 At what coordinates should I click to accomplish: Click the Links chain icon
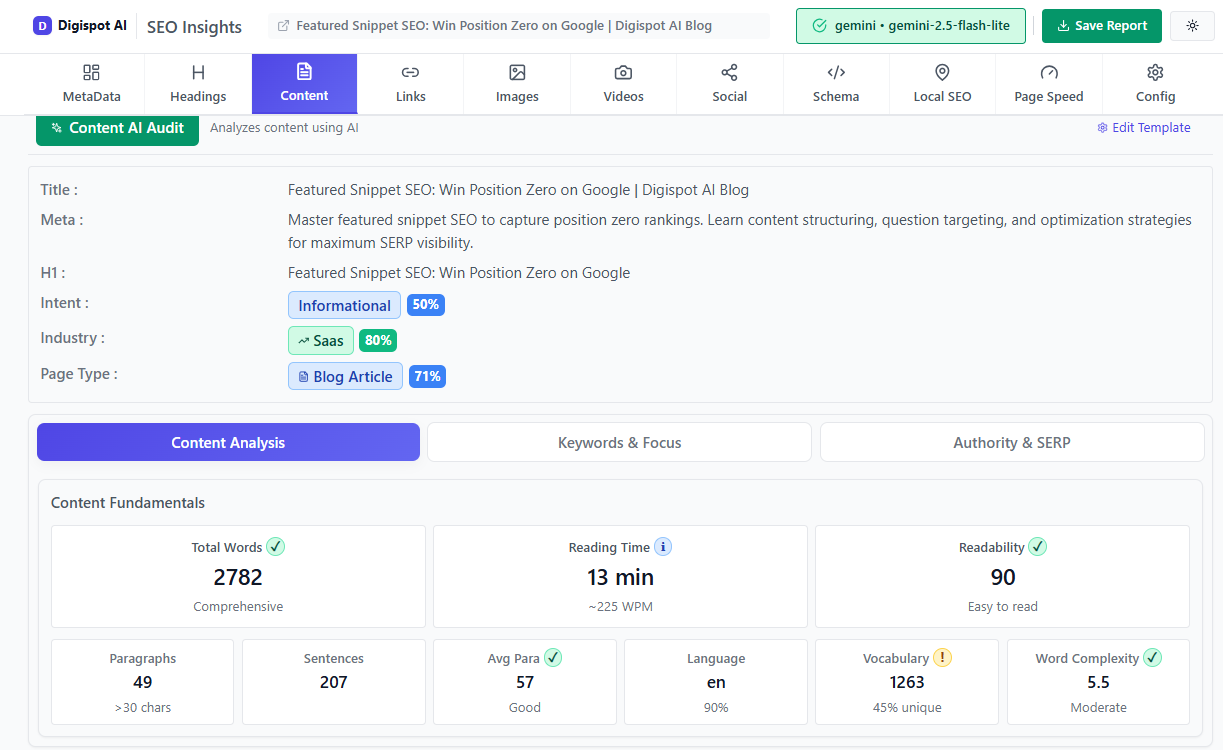pyautogui.click(x=410, y=73)
